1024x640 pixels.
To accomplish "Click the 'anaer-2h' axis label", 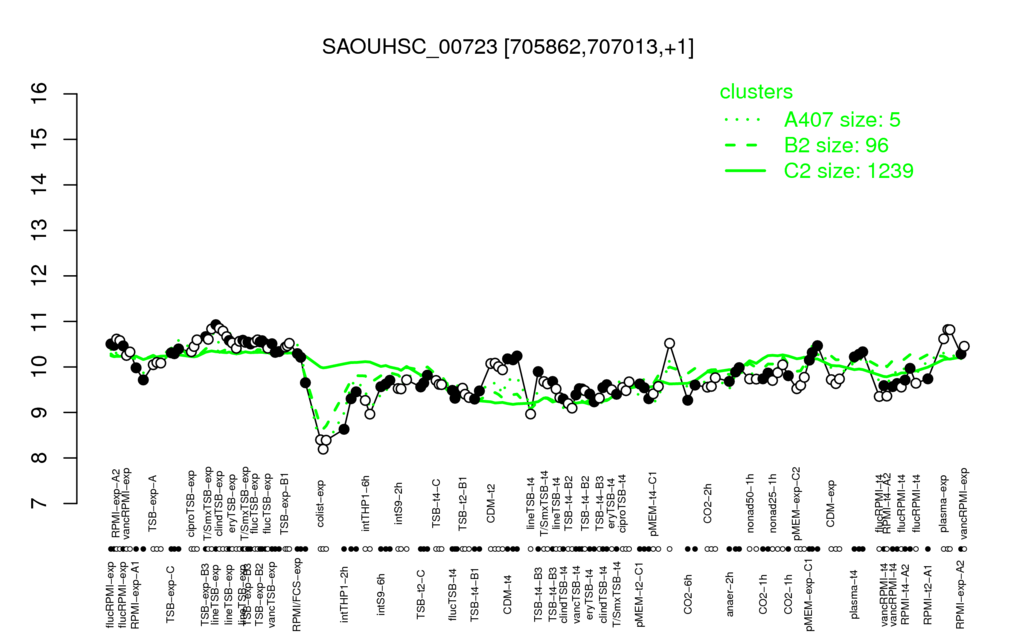I will [730, 594].
